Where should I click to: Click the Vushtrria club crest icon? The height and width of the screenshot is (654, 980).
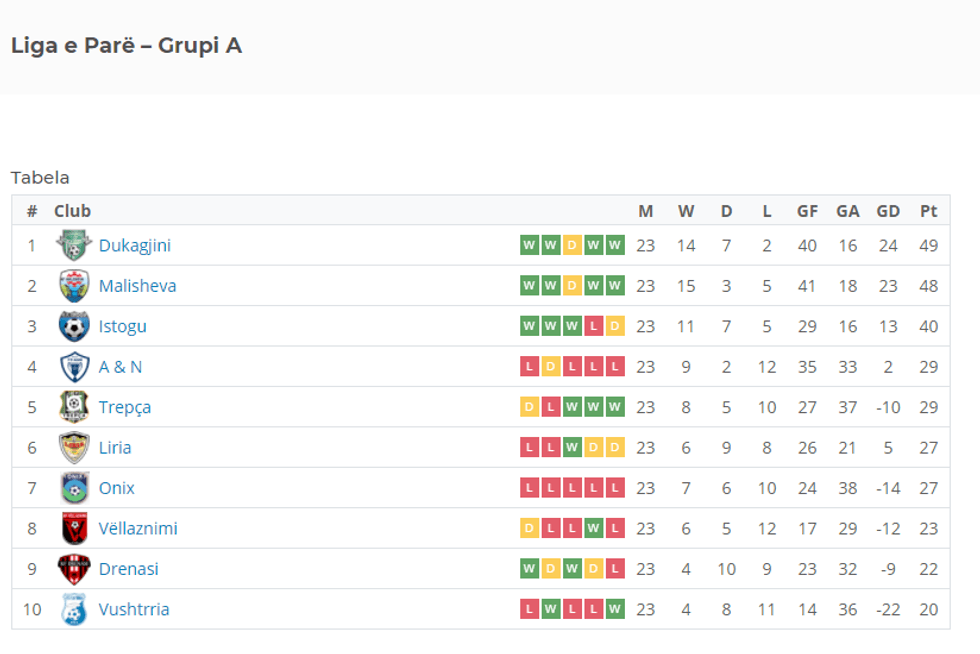click(74, 609)
